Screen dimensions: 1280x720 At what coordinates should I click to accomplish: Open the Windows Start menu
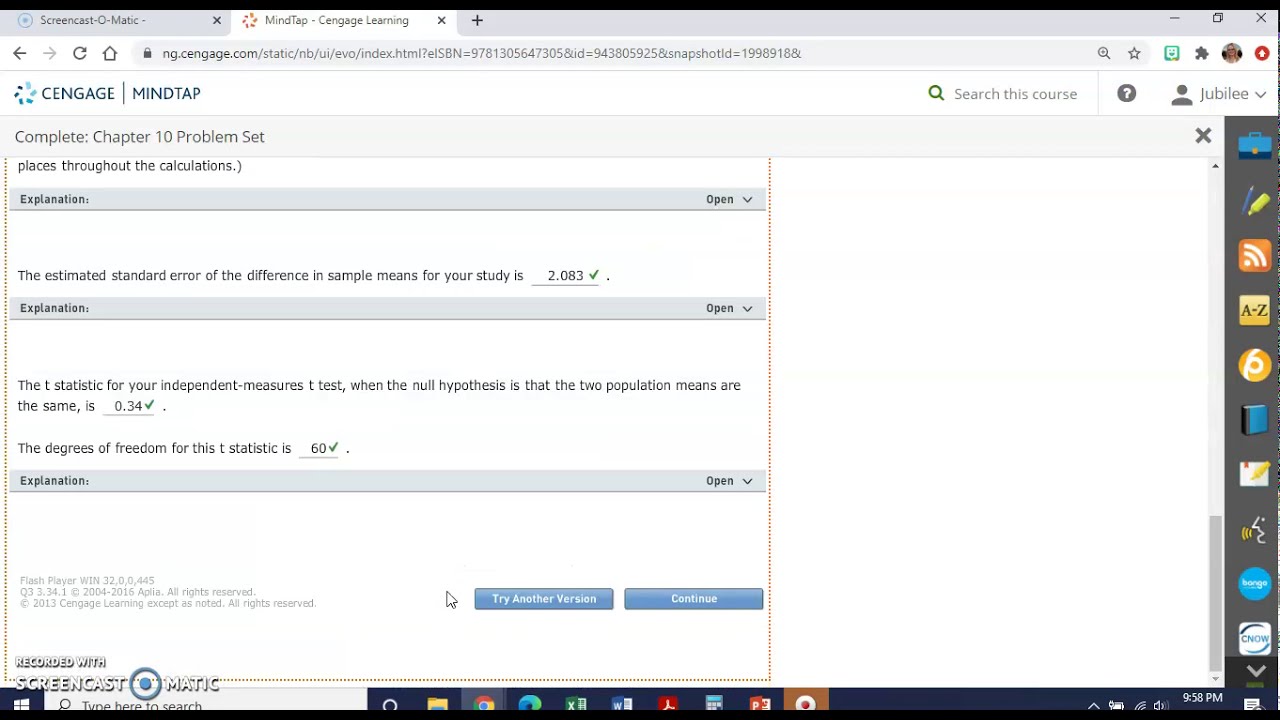21,705
